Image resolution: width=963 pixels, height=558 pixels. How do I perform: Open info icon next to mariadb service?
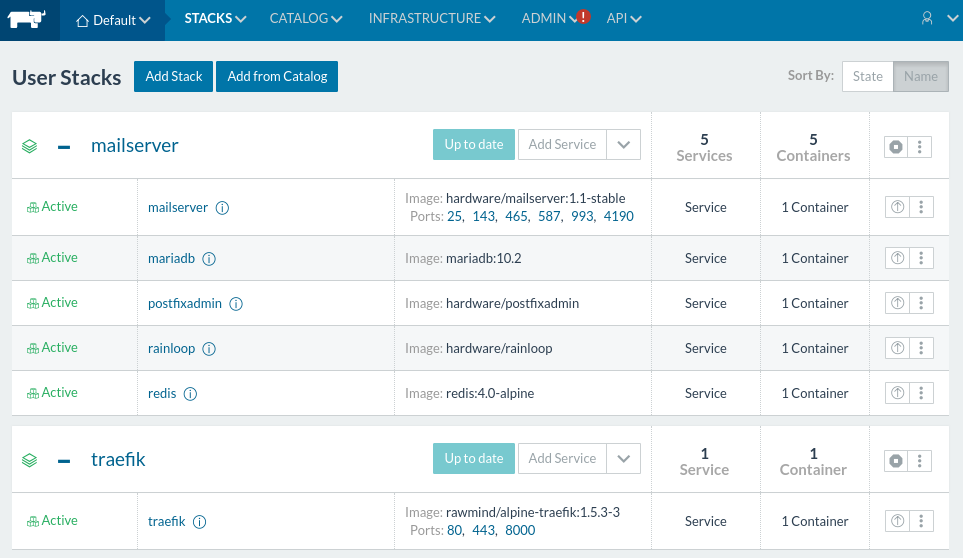pyautogui.click(x=209, y=258)
